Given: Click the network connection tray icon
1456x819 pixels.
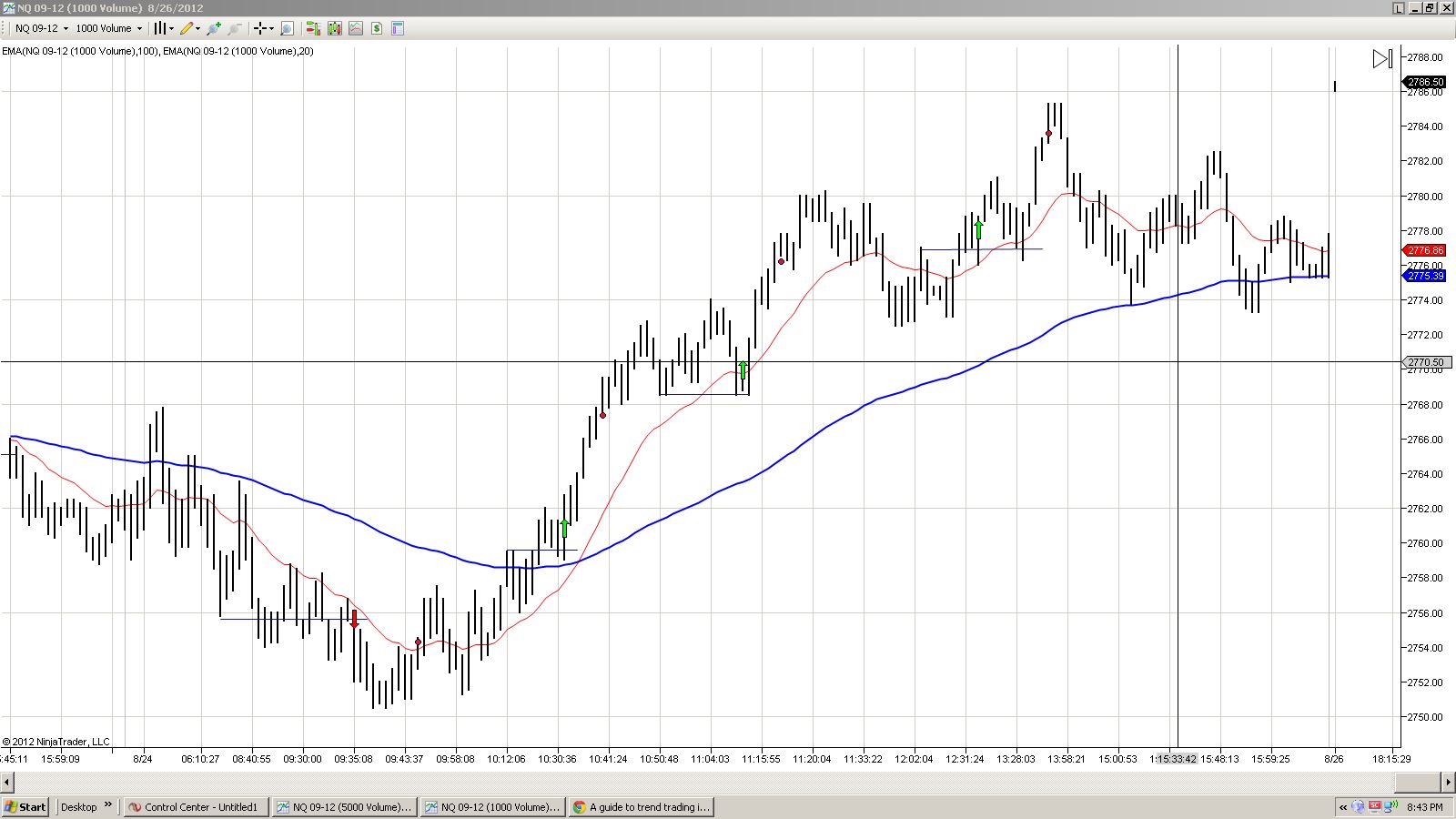Looking at the screenshot, I should (x=1390, y=806).
